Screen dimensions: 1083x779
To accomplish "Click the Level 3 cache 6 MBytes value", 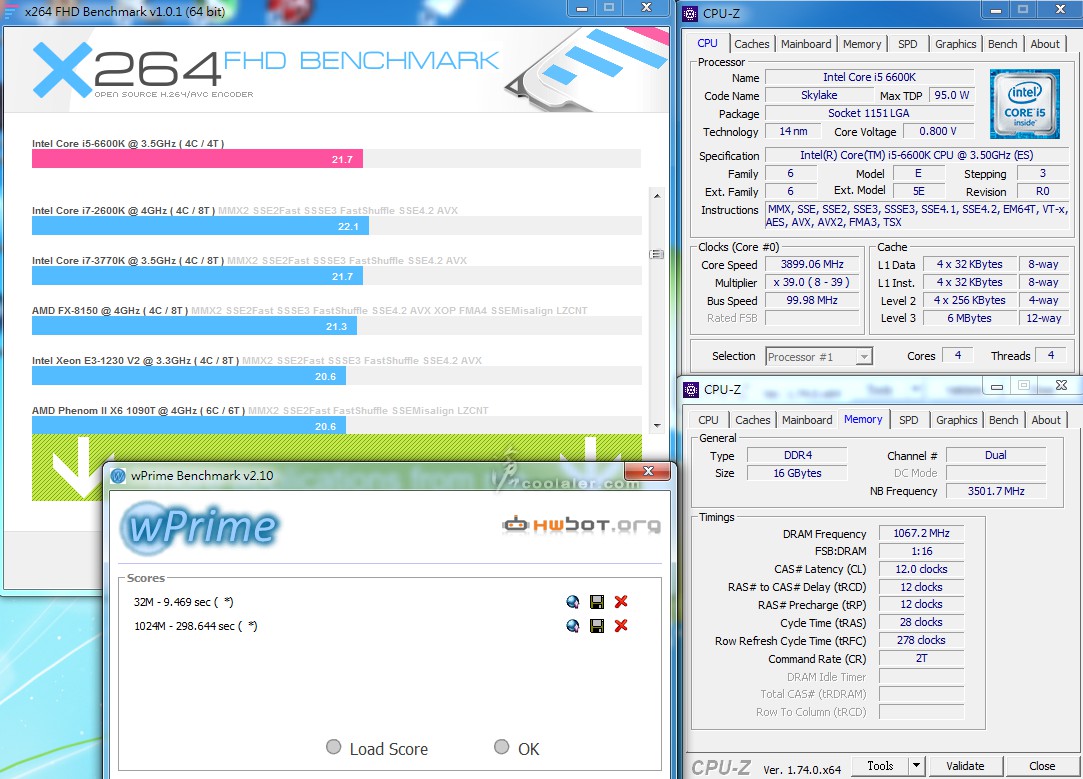I will (x=969, y=318).
